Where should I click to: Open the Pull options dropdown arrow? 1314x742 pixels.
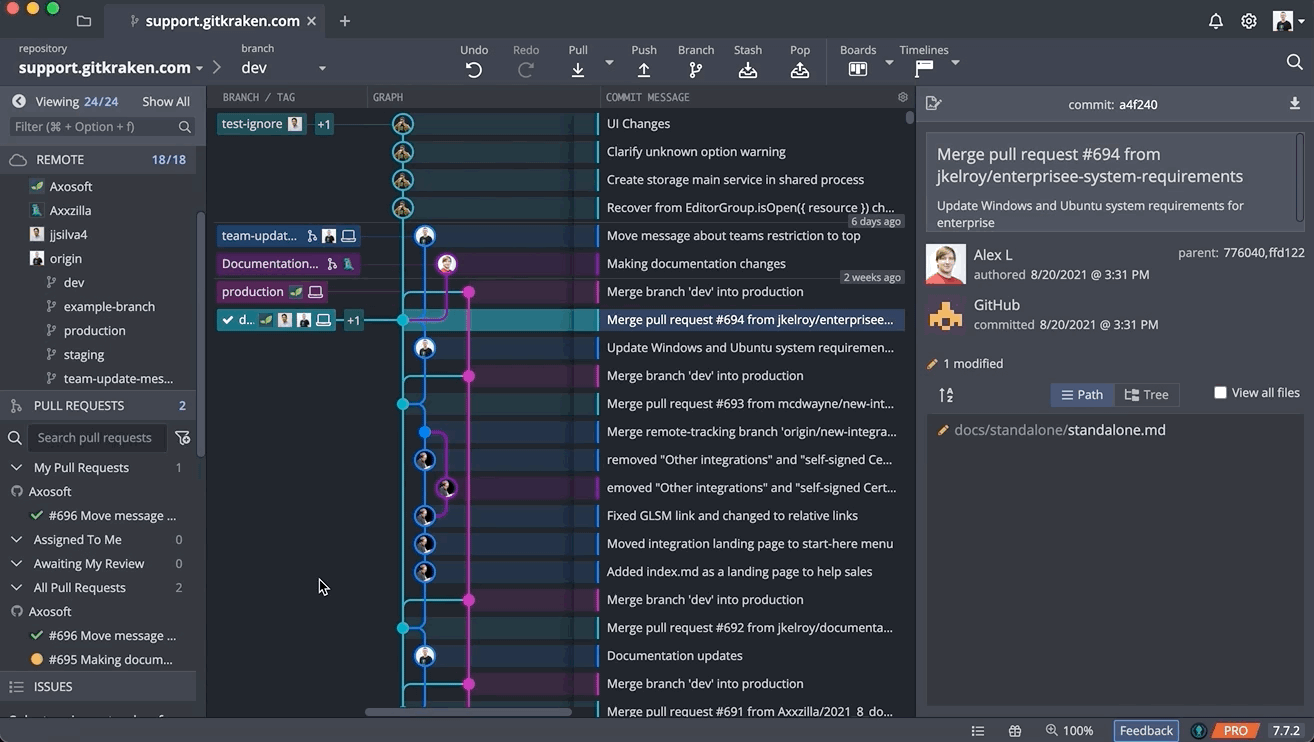coord(609,63)
